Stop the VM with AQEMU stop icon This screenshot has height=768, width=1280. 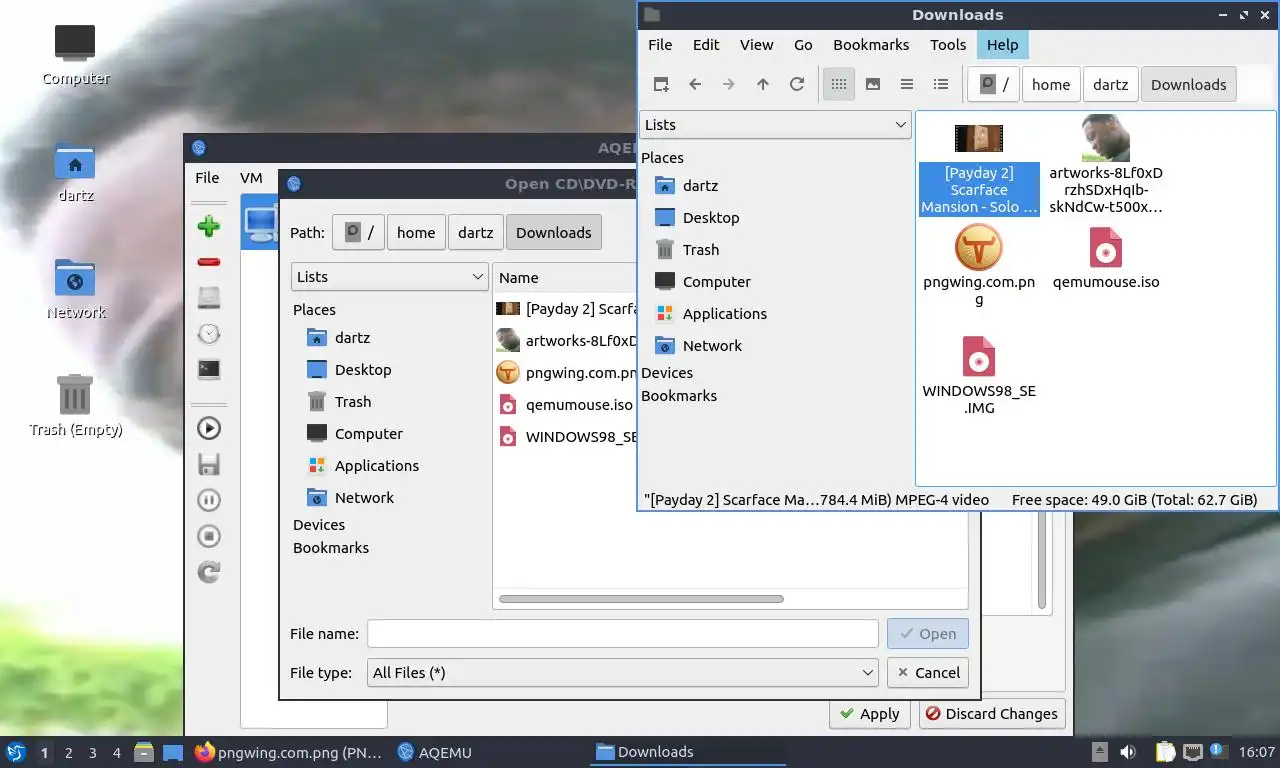pyautogui.click(x=209, y=536)
